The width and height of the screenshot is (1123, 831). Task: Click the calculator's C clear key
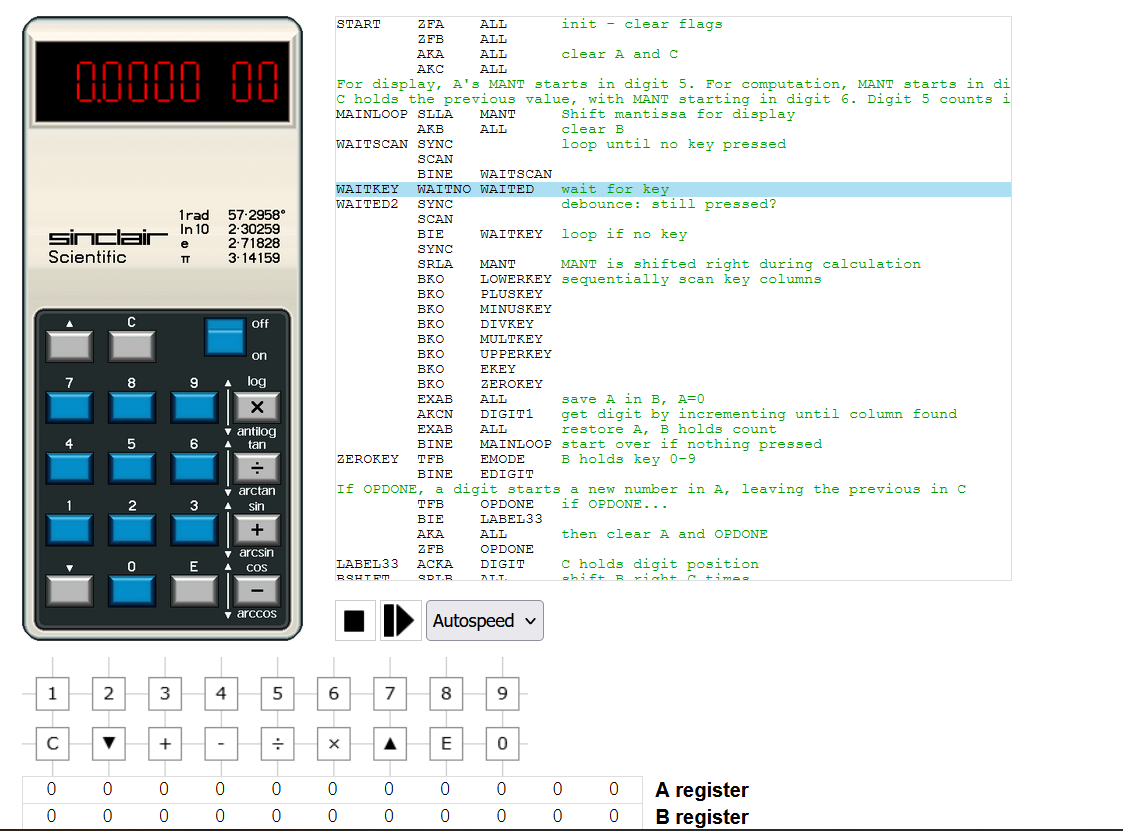click(x=132, y=346)
